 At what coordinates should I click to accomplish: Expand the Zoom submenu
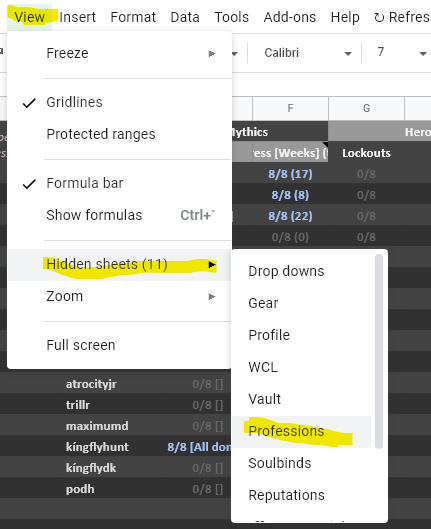pos(120,297)
